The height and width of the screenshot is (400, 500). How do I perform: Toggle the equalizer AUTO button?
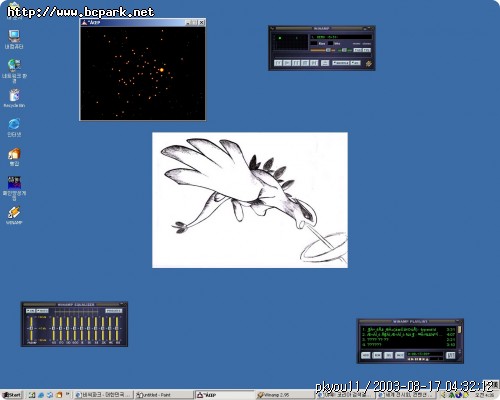tap(42, 311)
